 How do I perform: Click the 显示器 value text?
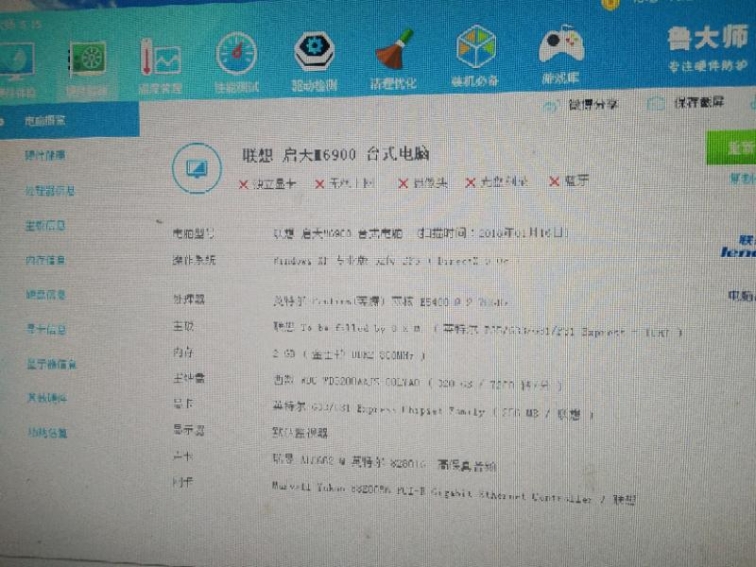300,432
